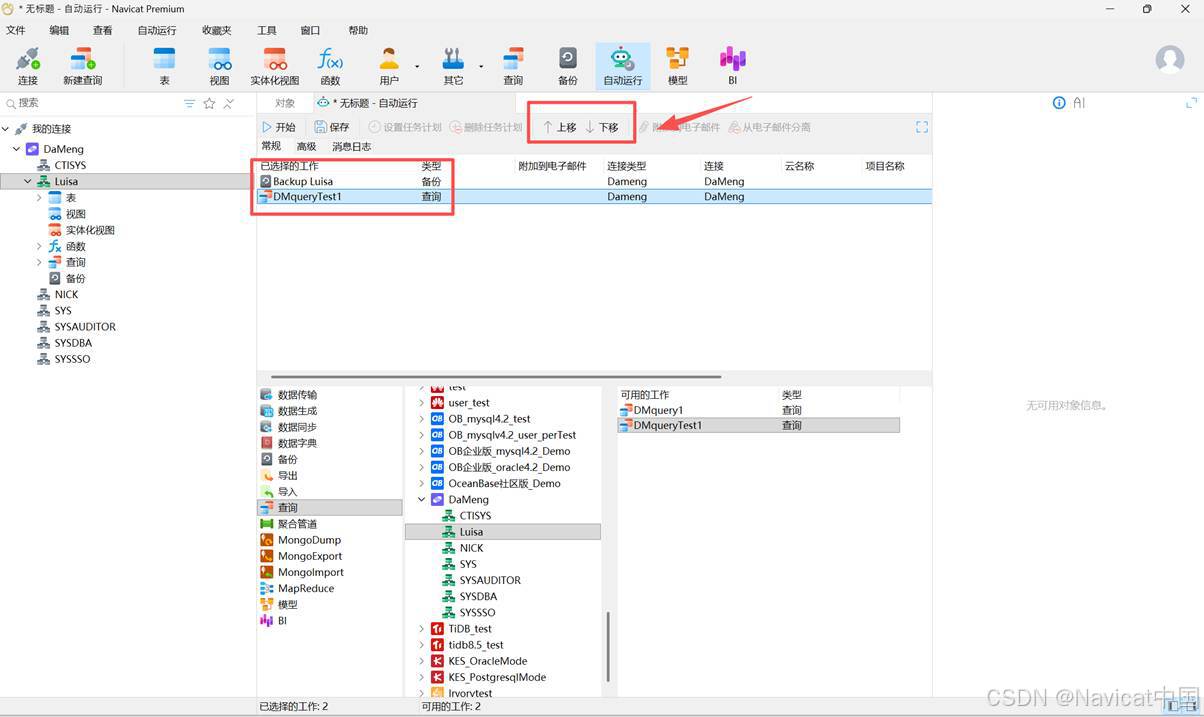Image resolution: width=1204 pixels, height=717 pixels.
Task: Expand OceanBase社区版_Demo in the lower tree
Action: click(x=421, y=483)
